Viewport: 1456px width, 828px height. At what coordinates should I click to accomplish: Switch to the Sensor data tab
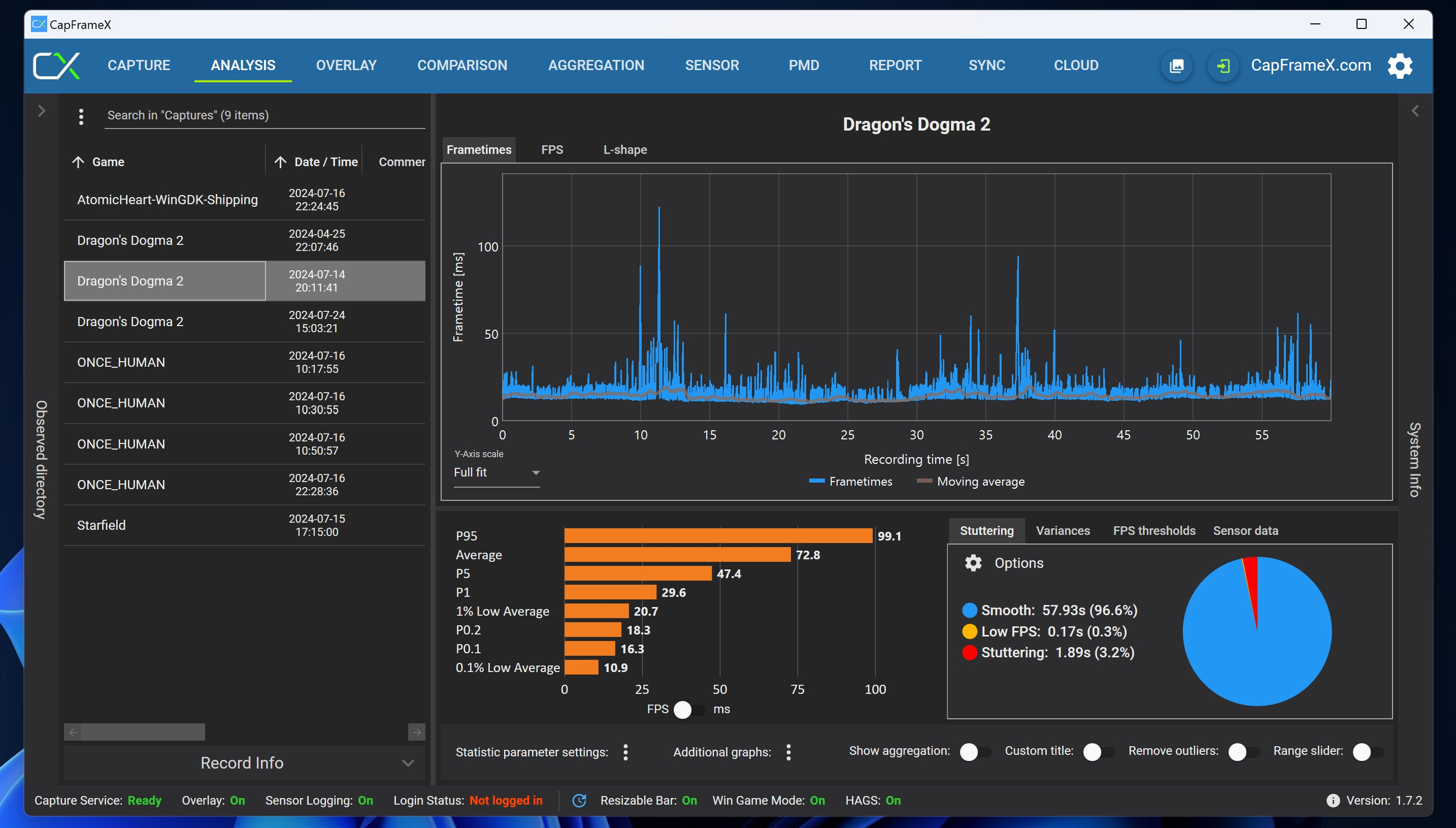1245,530
